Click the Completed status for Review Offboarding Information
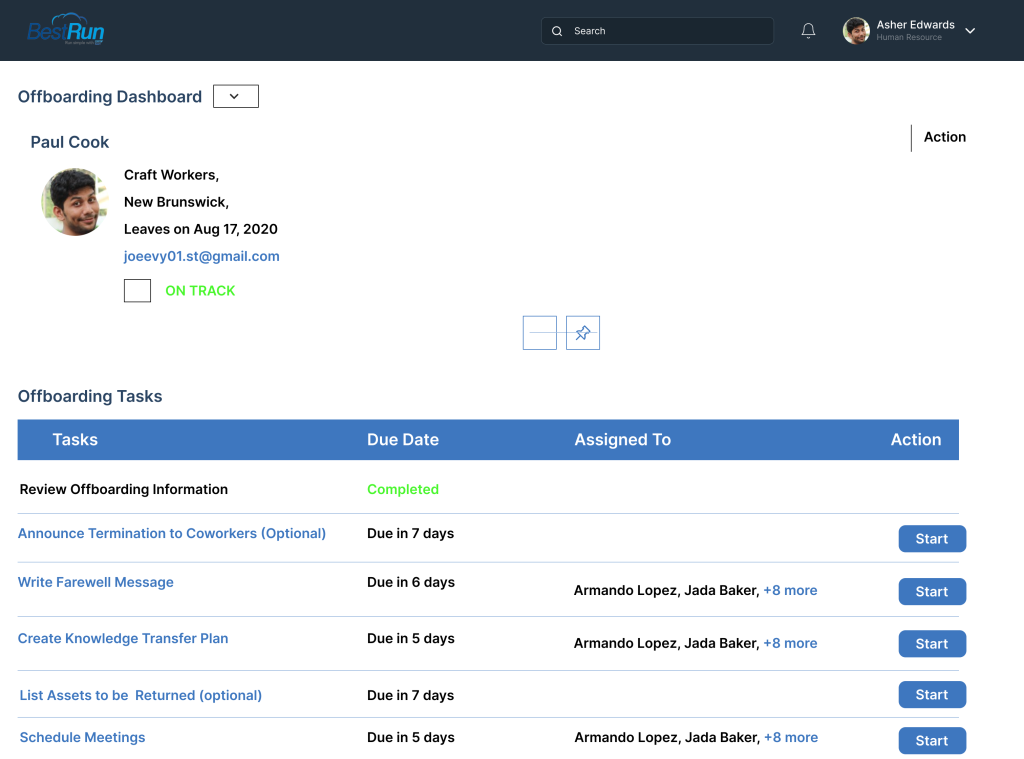Image resolution: width=1024 pixels, height=759 pixels. click(403, 489)
